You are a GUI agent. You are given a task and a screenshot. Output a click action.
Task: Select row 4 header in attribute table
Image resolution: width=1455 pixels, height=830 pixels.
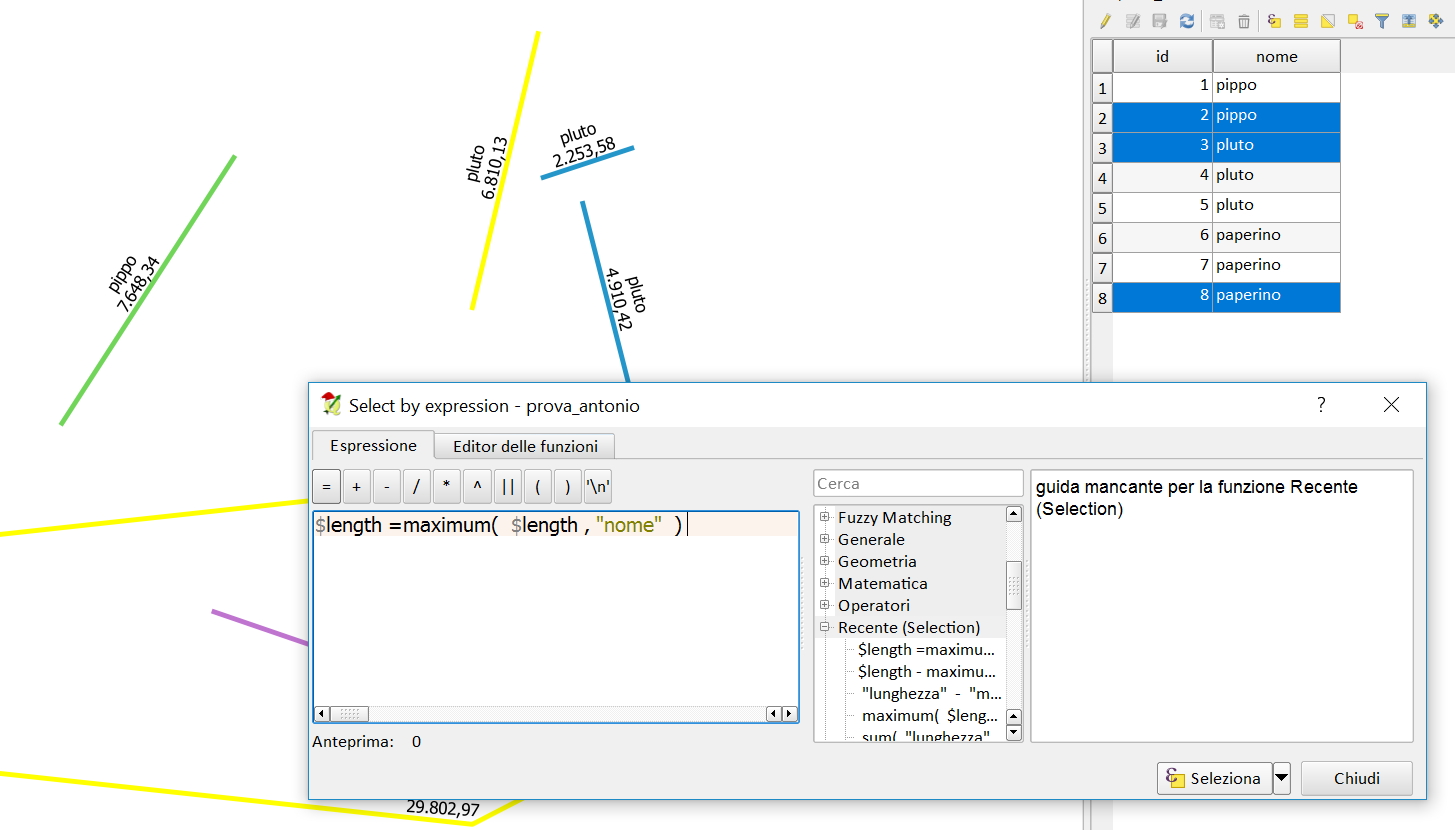click(x=1102, y=178)
